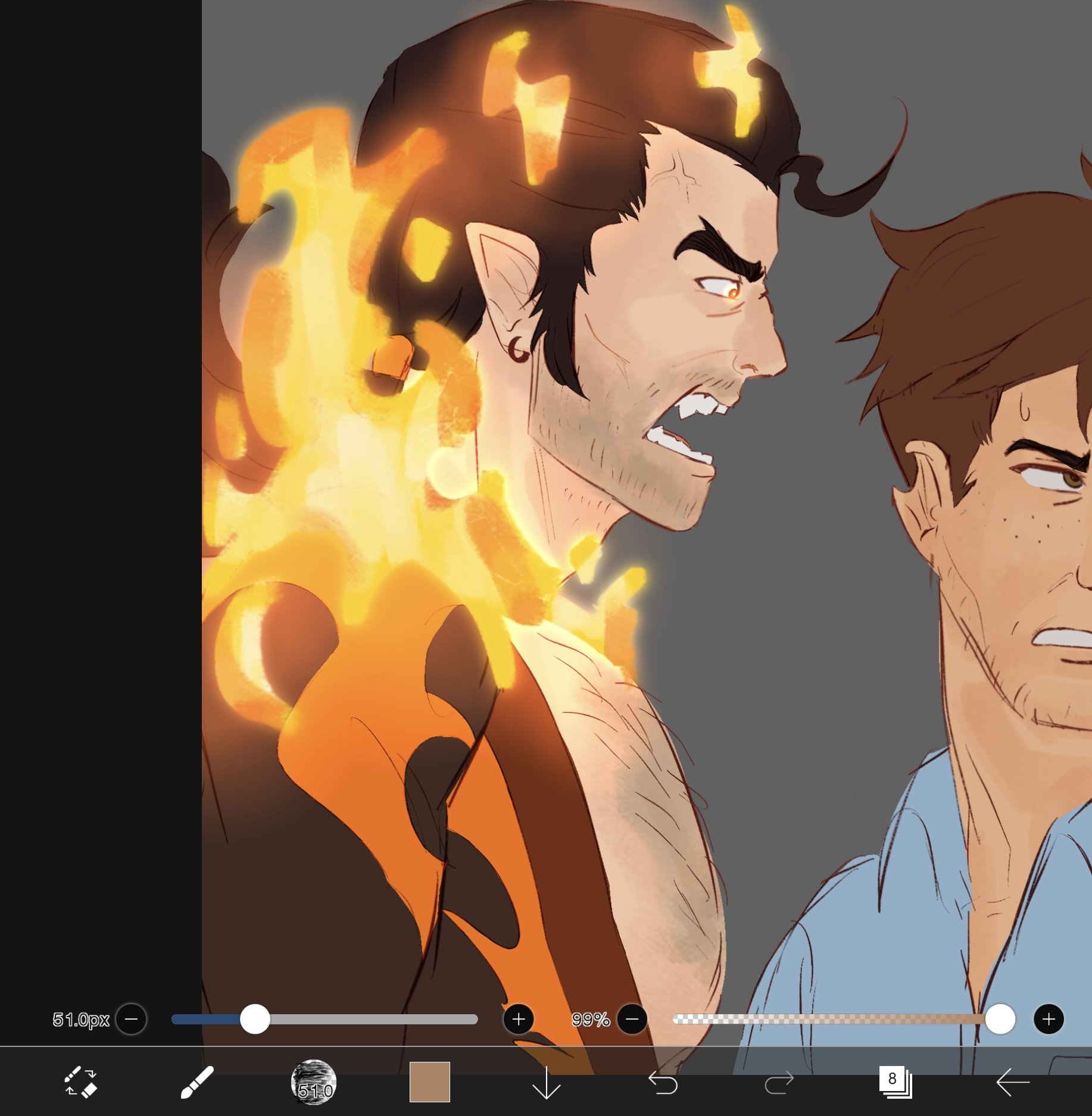Tap the back arrow to exit canvas

pyautogui.click(x=1012, y=1081)
